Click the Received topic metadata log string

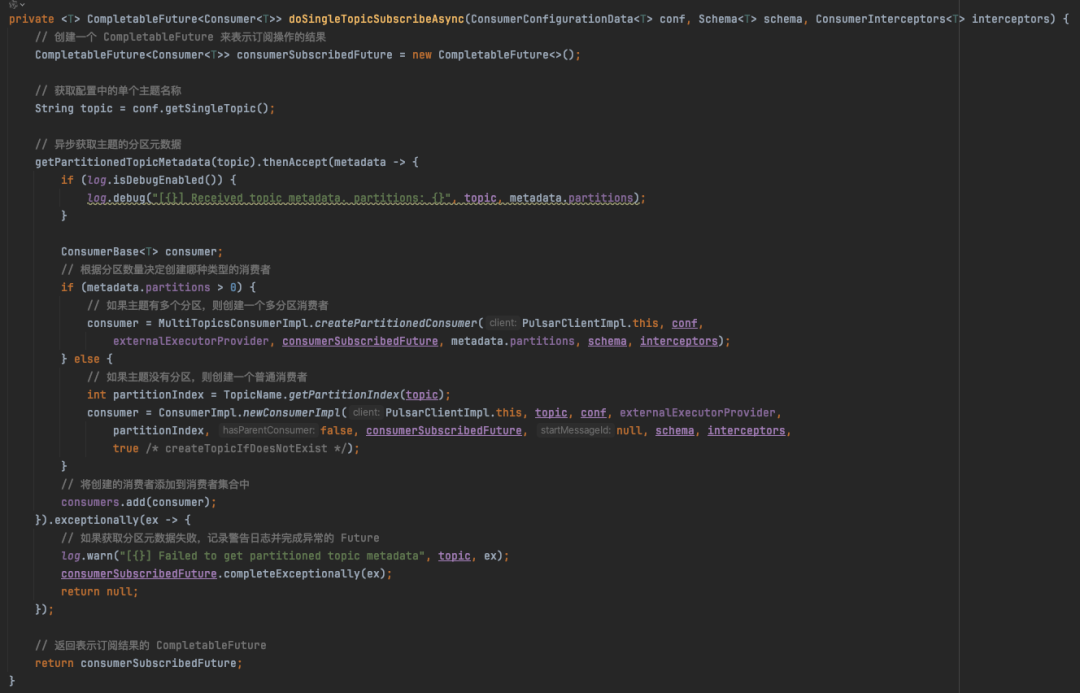pos(302,198)
